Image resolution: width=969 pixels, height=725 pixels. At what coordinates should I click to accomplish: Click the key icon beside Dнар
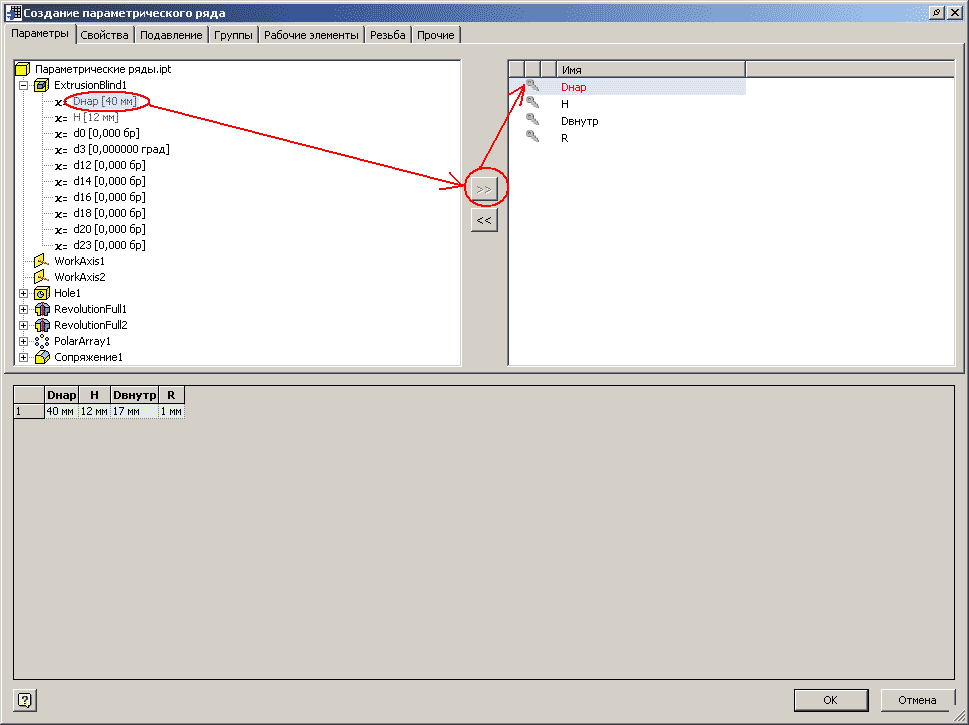(532, 87)
